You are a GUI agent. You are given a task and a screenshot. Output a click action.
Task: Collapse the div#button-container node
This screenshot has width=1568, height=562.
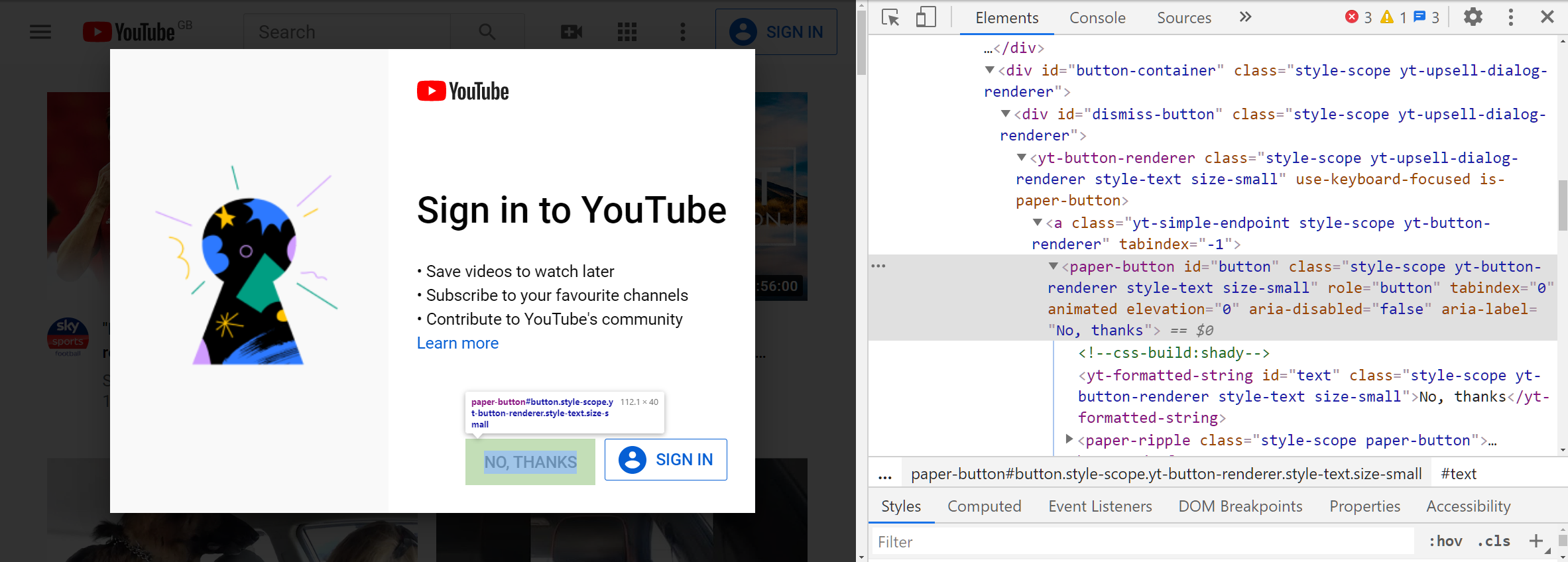click(990, 70)
